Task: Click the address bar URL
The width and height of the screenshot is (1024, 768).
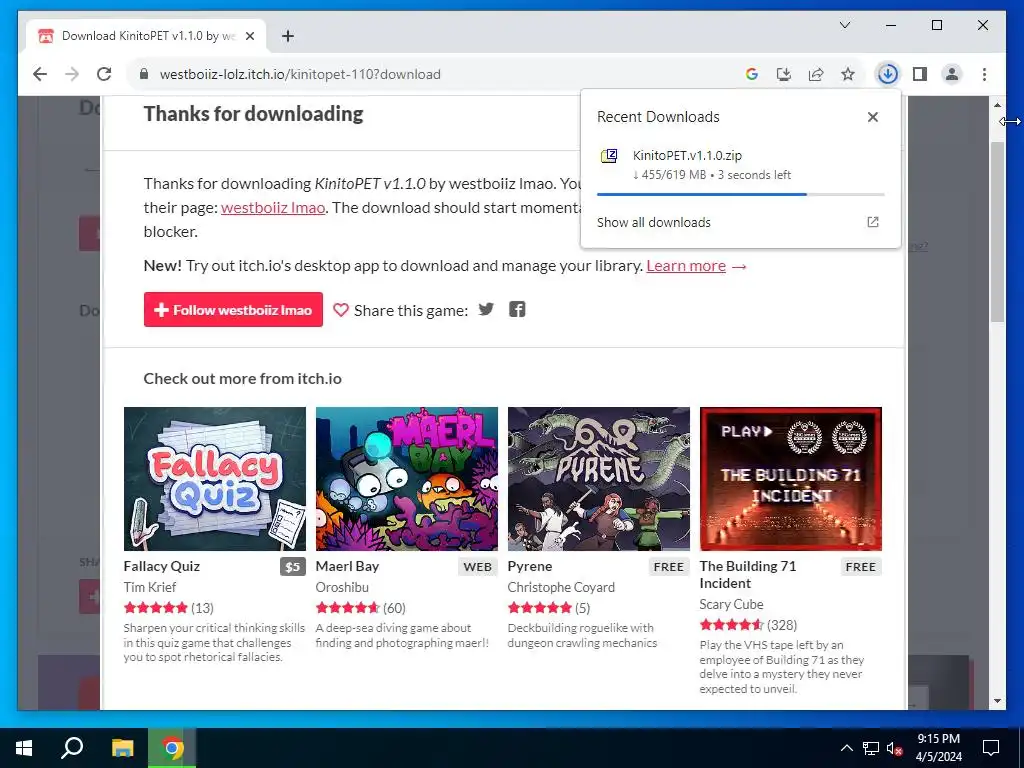Action: click(300, 74)
